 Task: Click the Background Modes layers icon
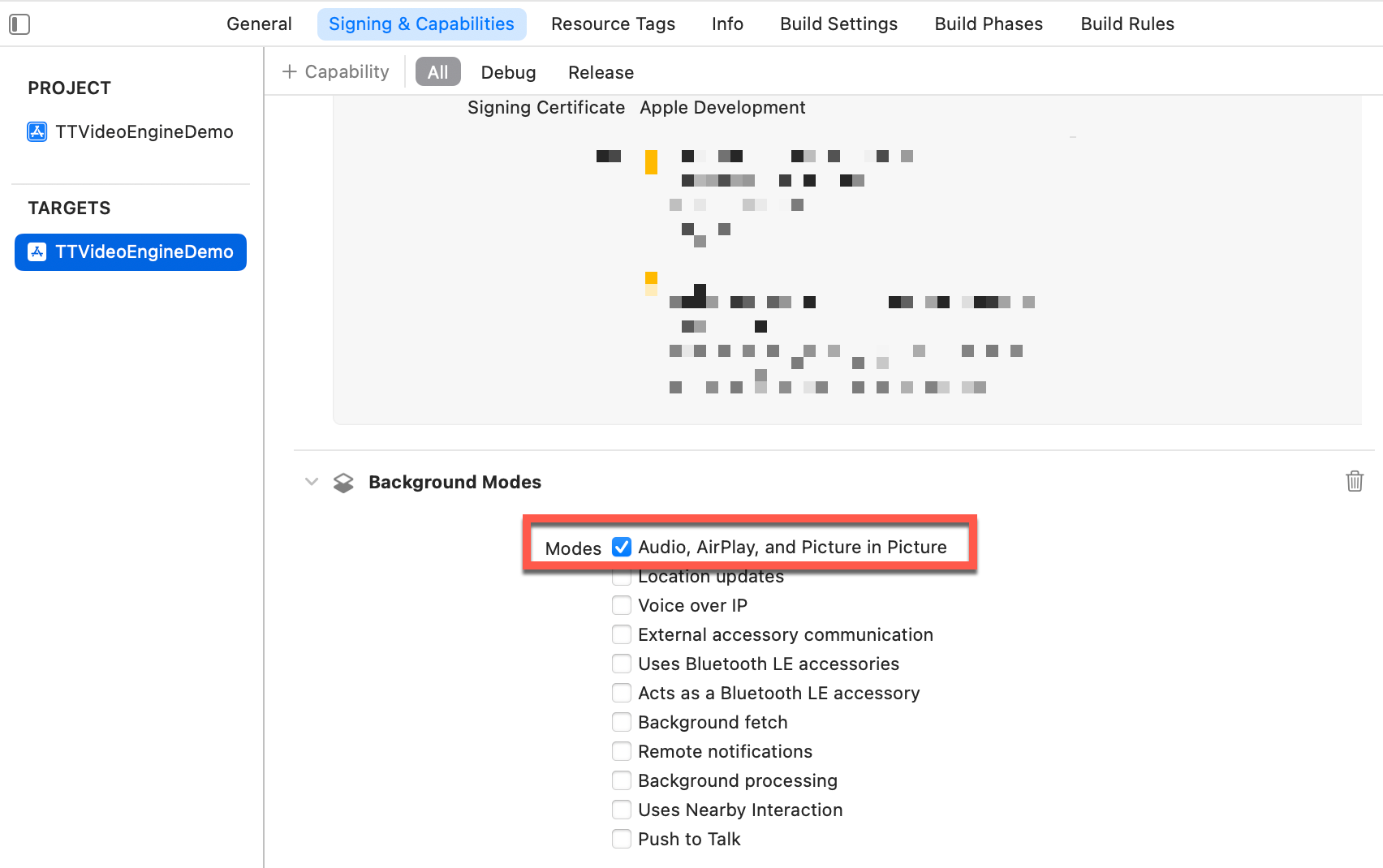[x=343, y=483]
